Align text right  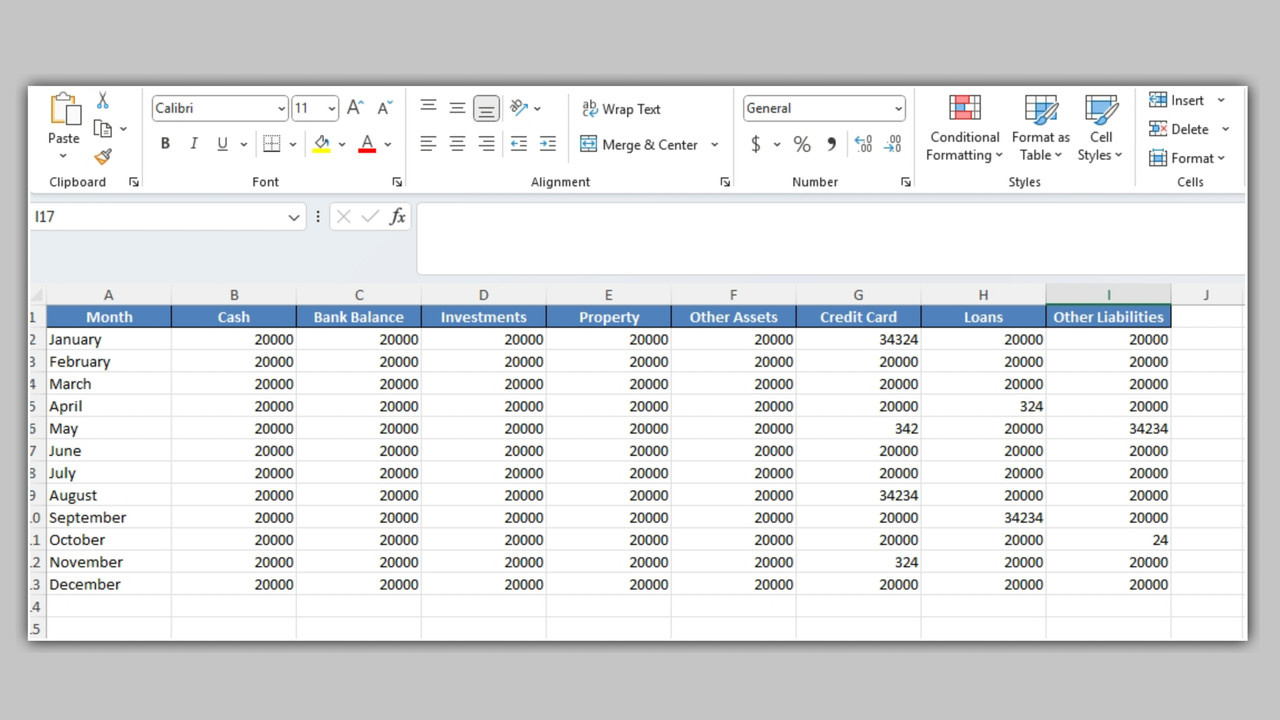[486, 144]
